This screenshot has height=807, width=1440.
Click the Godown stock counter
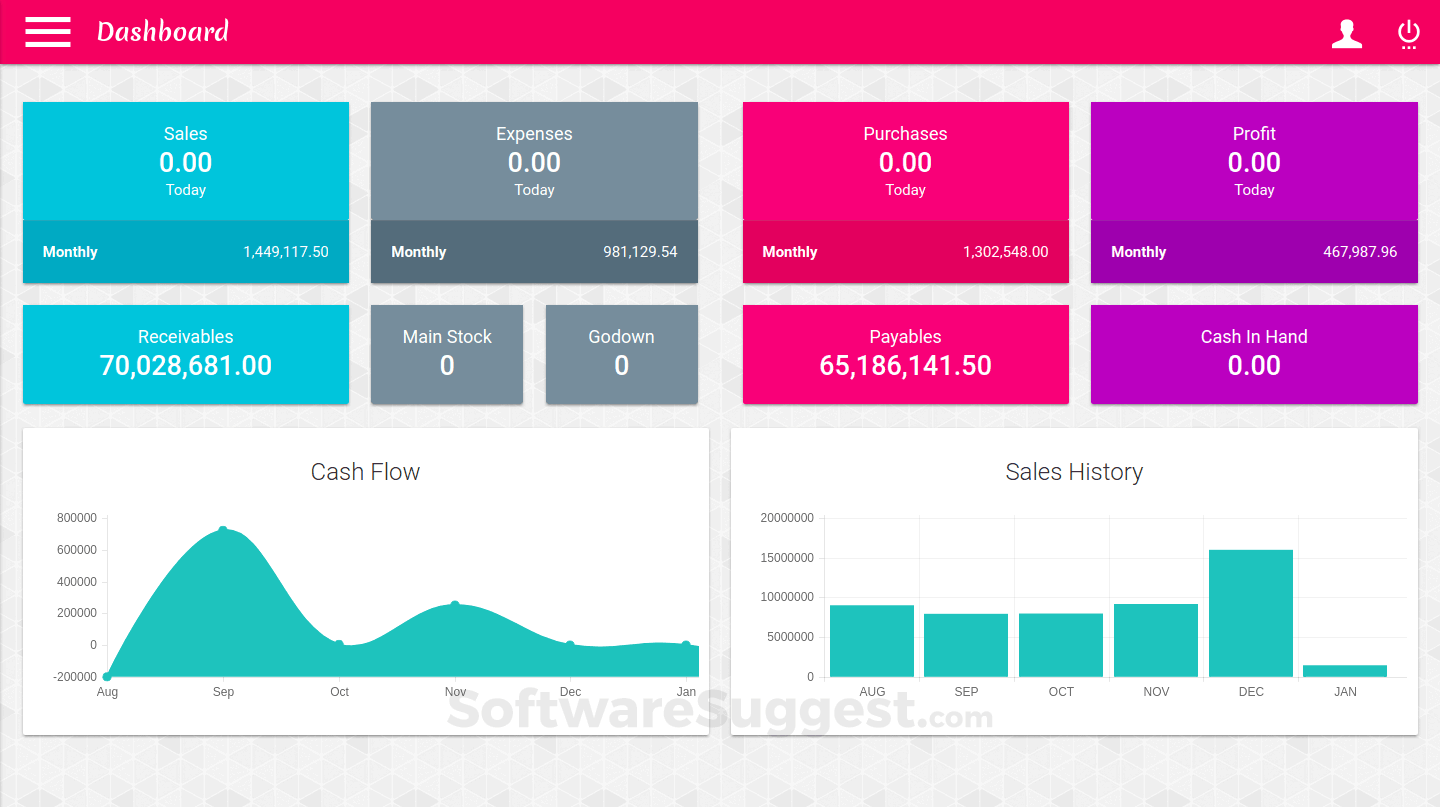pos(621,353)
